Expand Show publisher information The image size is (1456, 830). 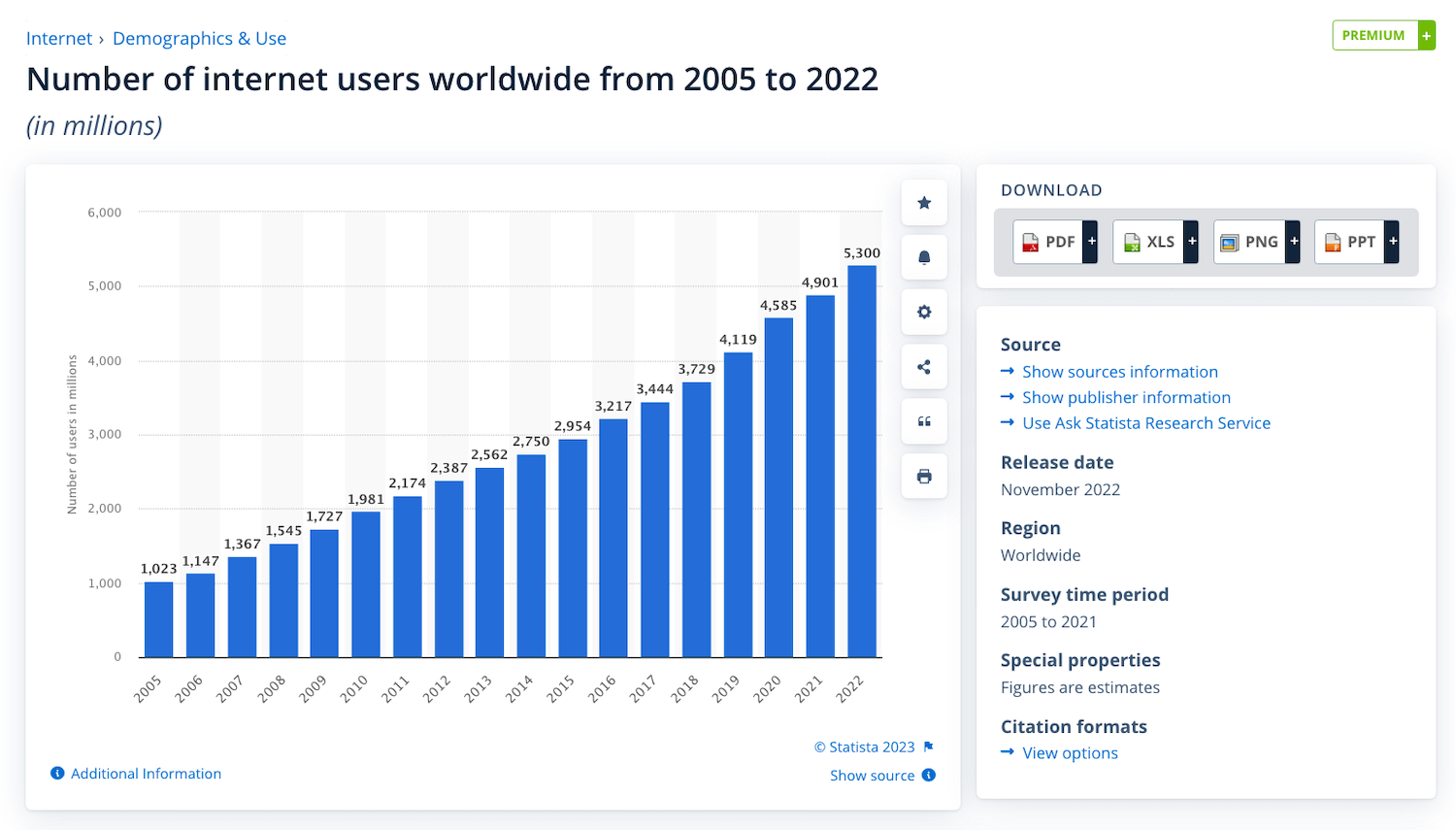(1126, 397)
